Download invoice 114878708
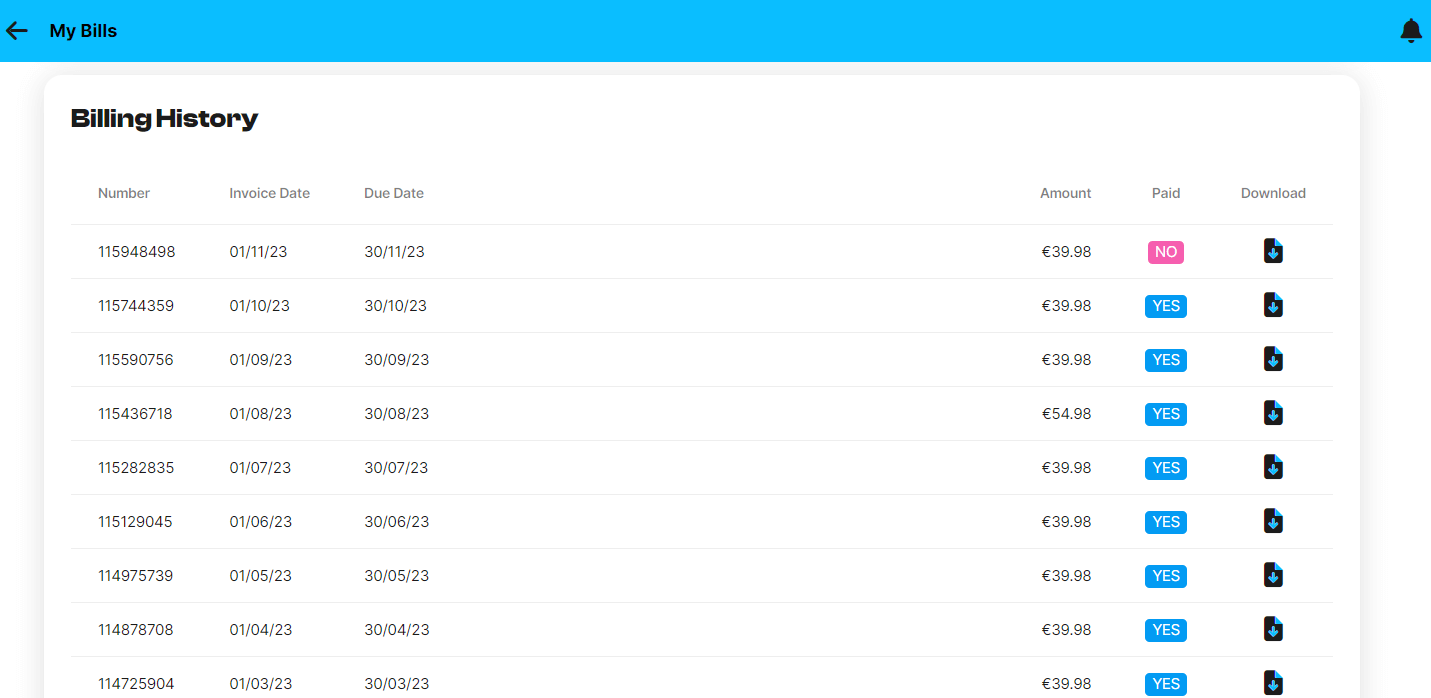This screenshot has height=698, width=1431. (1273, 629)
